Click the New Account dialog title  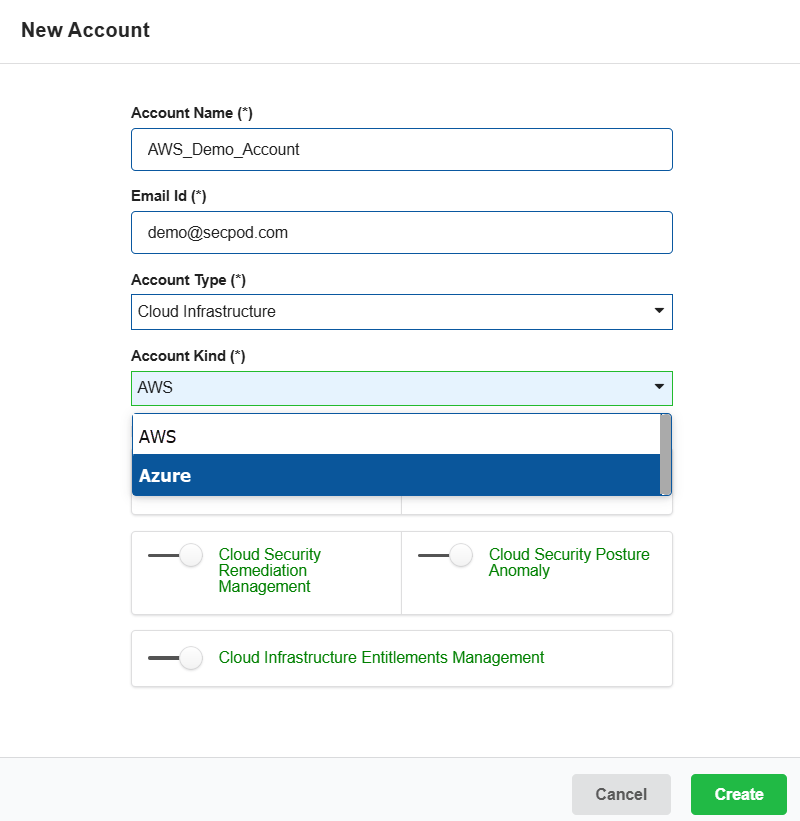[85, 30]
